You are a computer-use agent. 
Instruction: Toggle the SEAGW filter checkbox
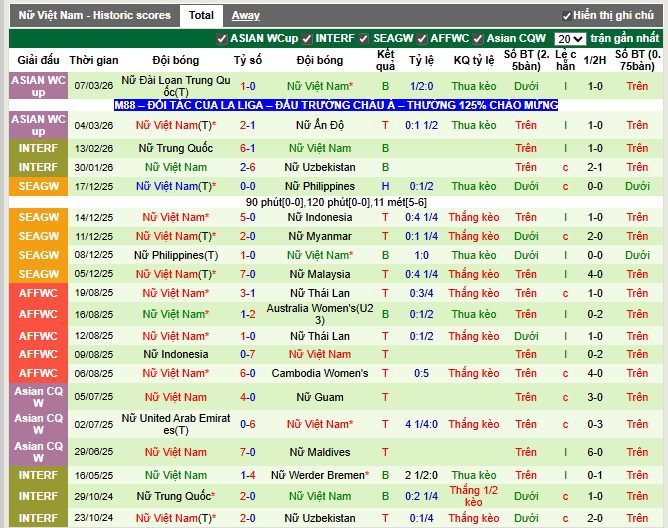click(x=366, y=39)
